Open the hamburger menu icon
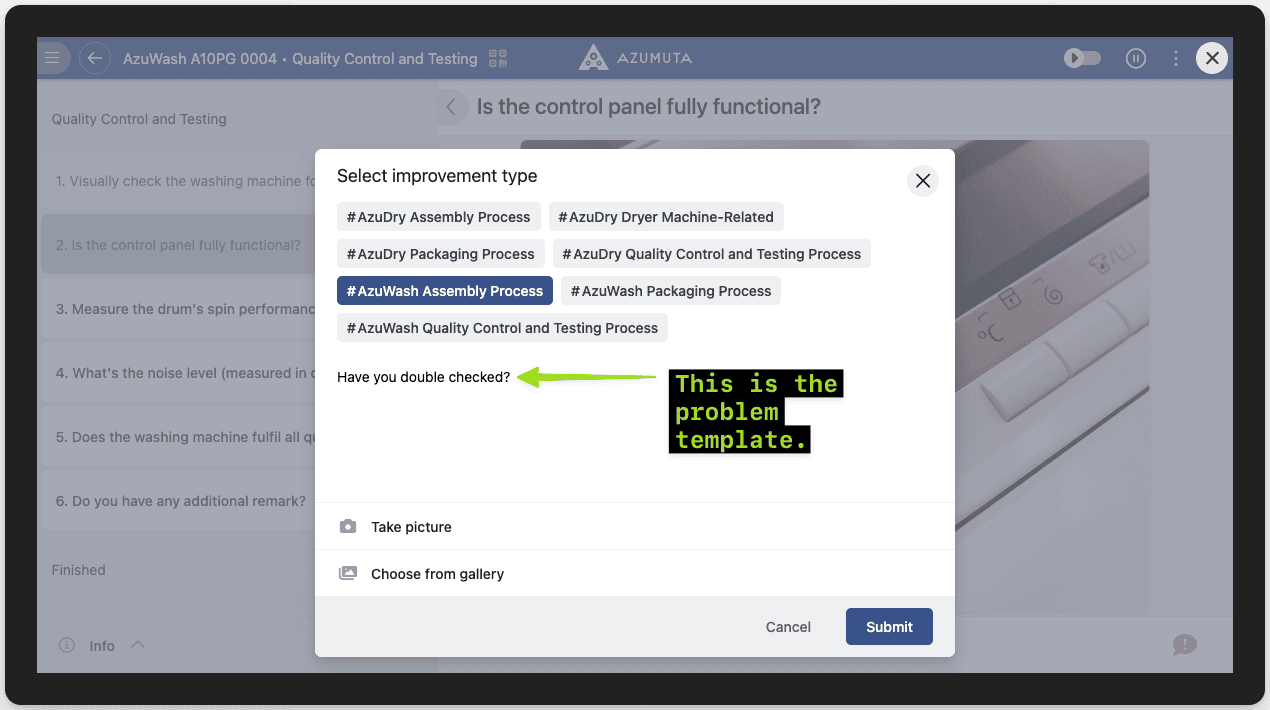 [x=53, y=58]
